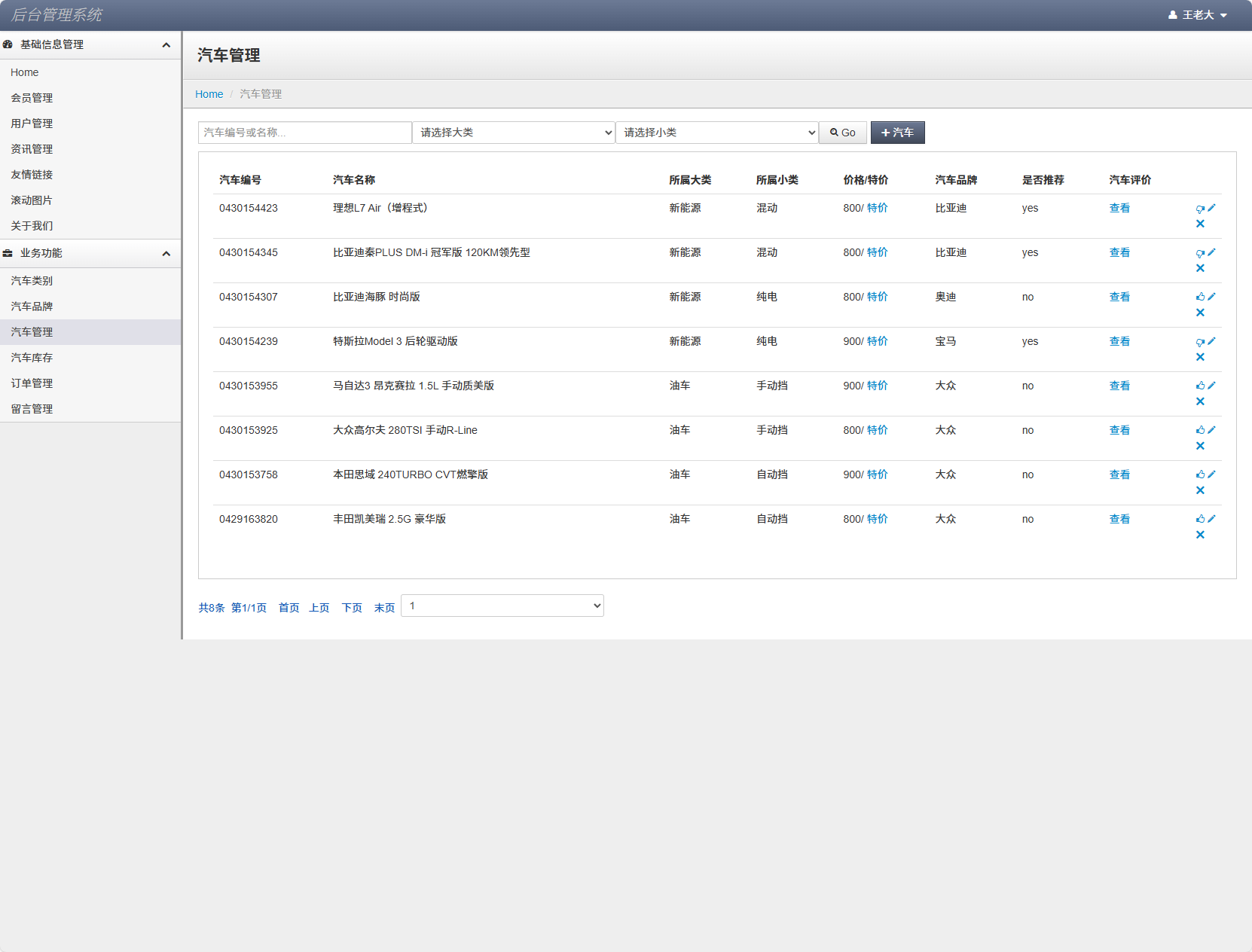The height and width of the screenshot is (952, 1252).
Task: Click the +汽车 add button
Action: click(897, 133)
